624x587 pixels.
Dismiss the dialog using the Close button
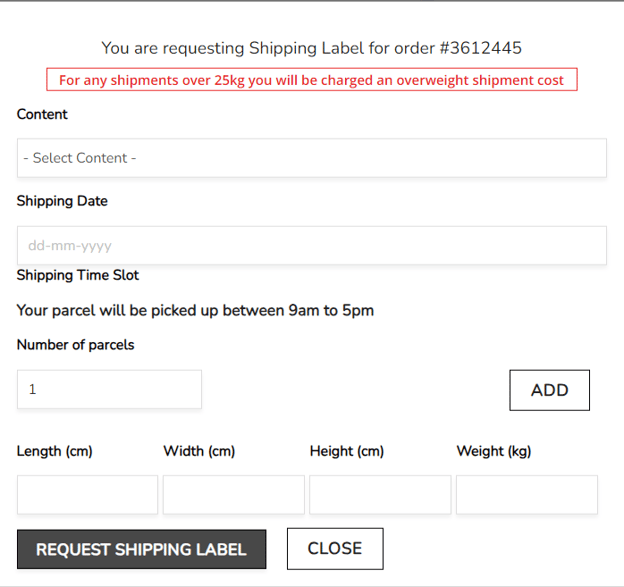coord(335,548)
